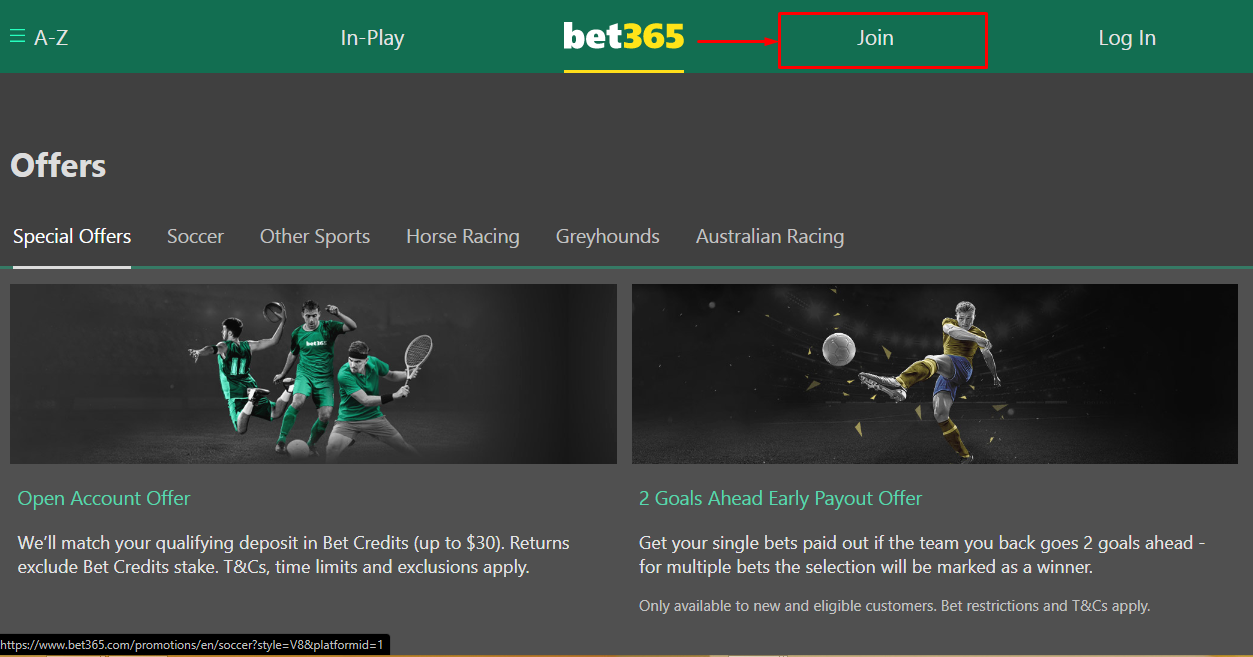Image resolution: width=1253 pixels, height=657 pixels.
Task: Click the Open Account Offer description text
Action: coord(294,555)
